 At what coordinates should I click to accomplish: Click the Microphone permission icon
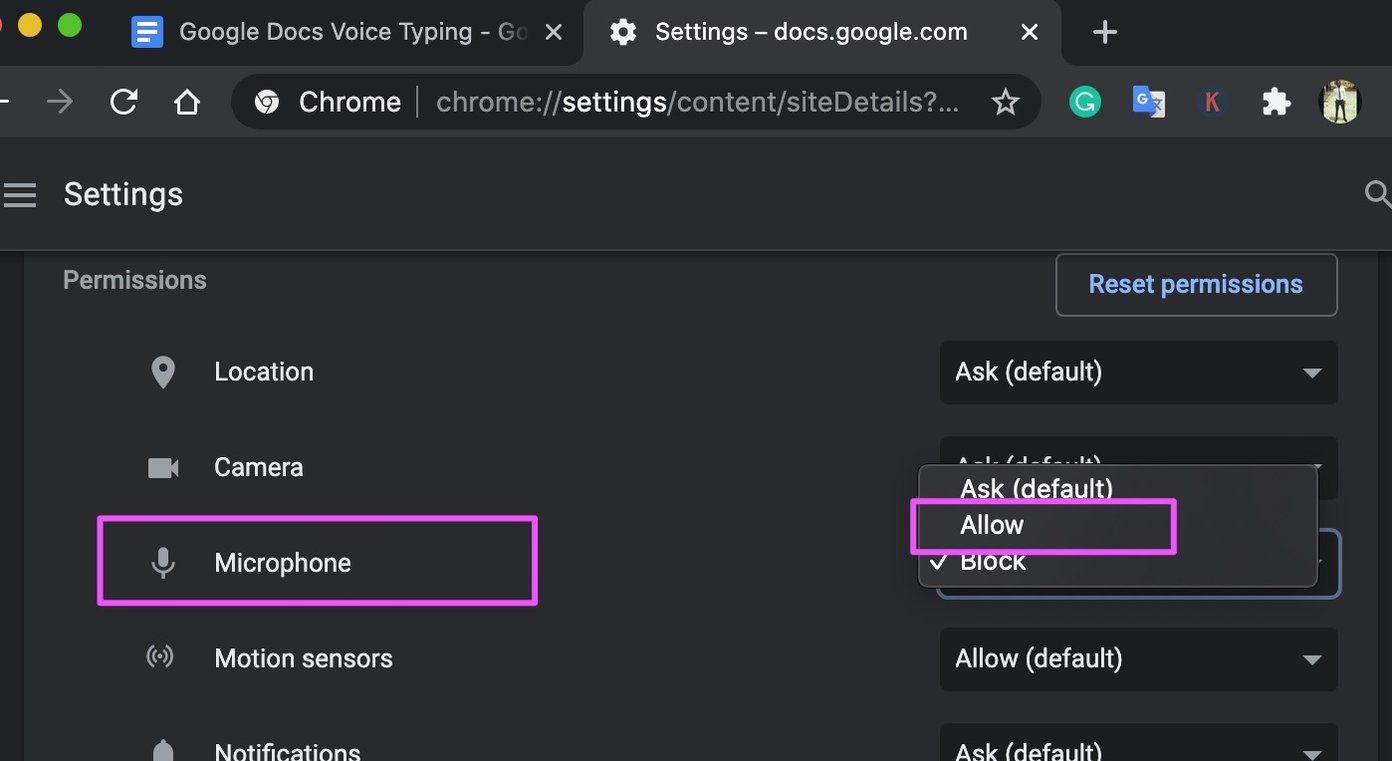coord(163,563)
